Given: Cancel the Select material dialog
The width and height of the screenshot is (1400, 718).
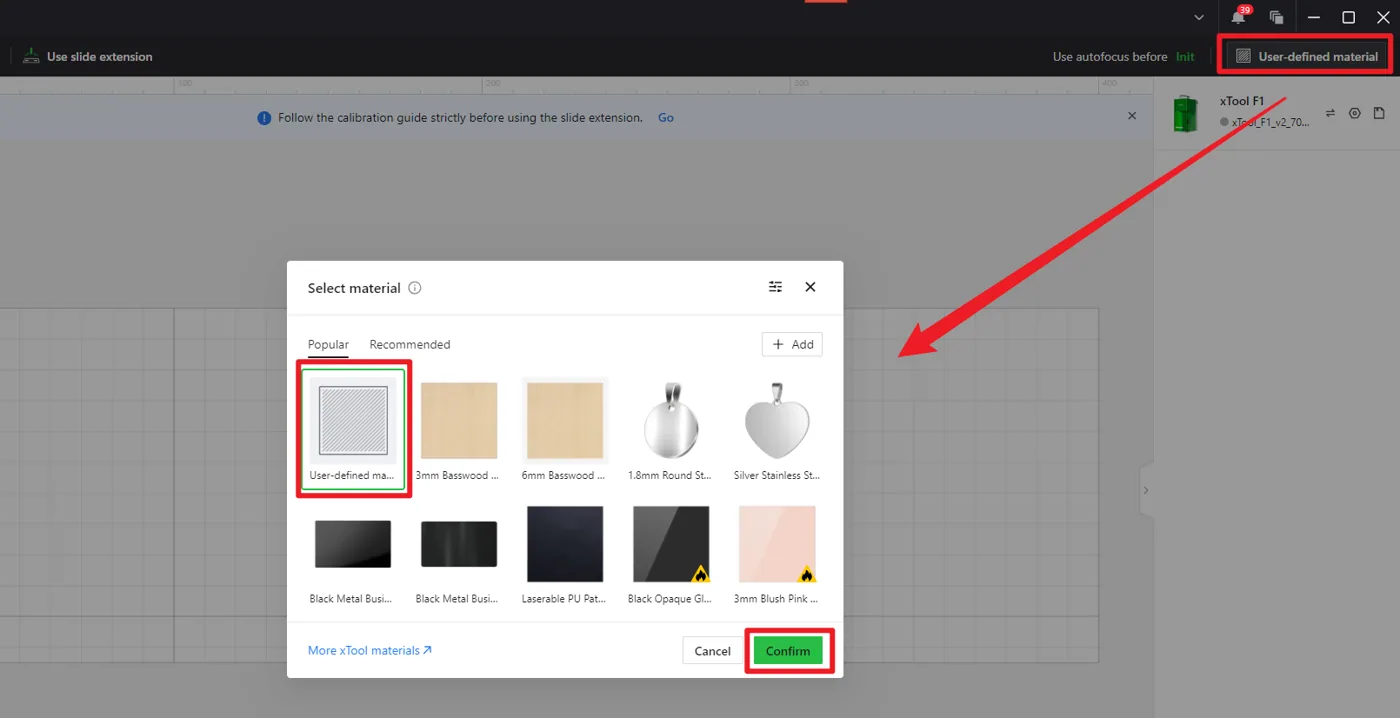Looking at the screenshot, I should [712, 651].
